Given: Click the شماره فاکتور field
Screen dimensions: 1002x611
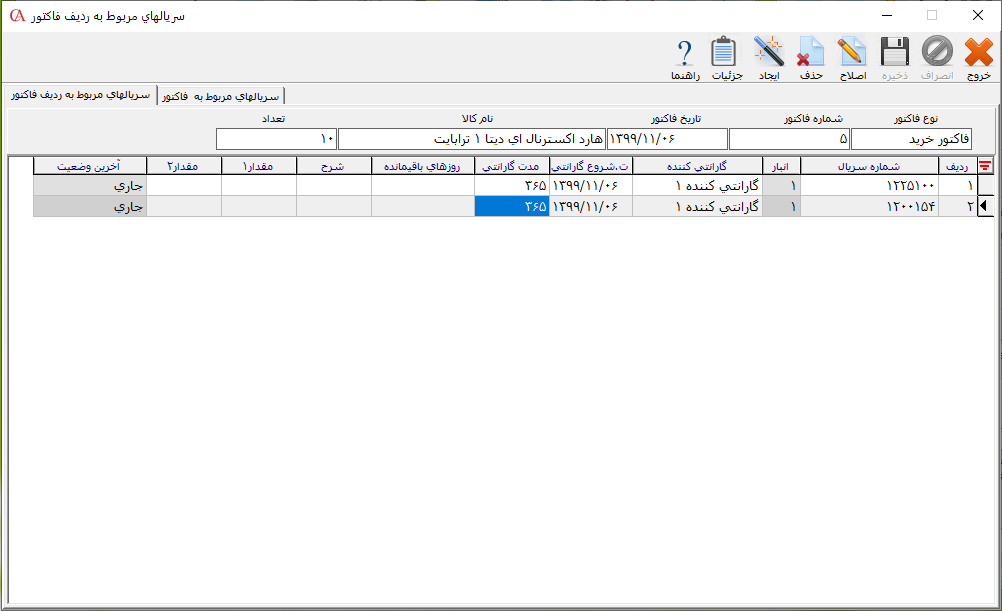Looking at the screenshot, I should tap(789, 138).
